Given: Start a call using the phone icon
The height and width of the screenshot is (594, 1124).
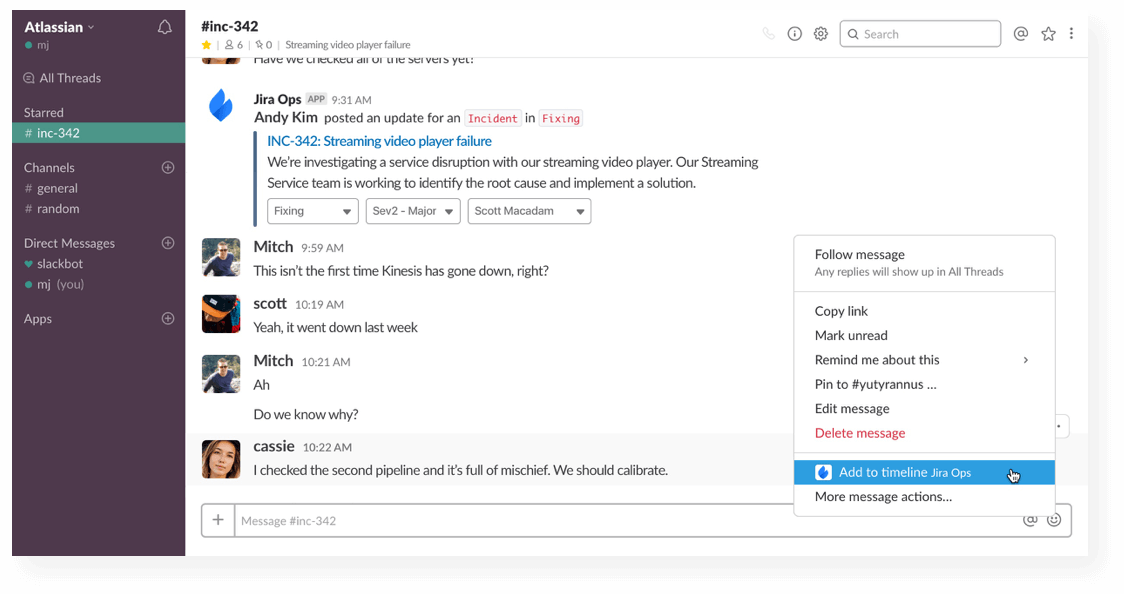Looking at the screenshot, I should (768, 33).
